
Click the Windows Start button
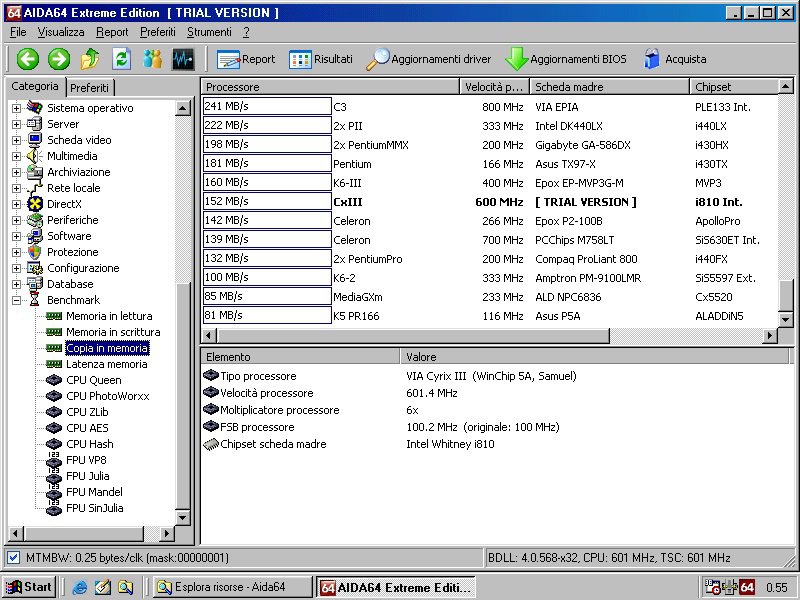click(29, 587)
